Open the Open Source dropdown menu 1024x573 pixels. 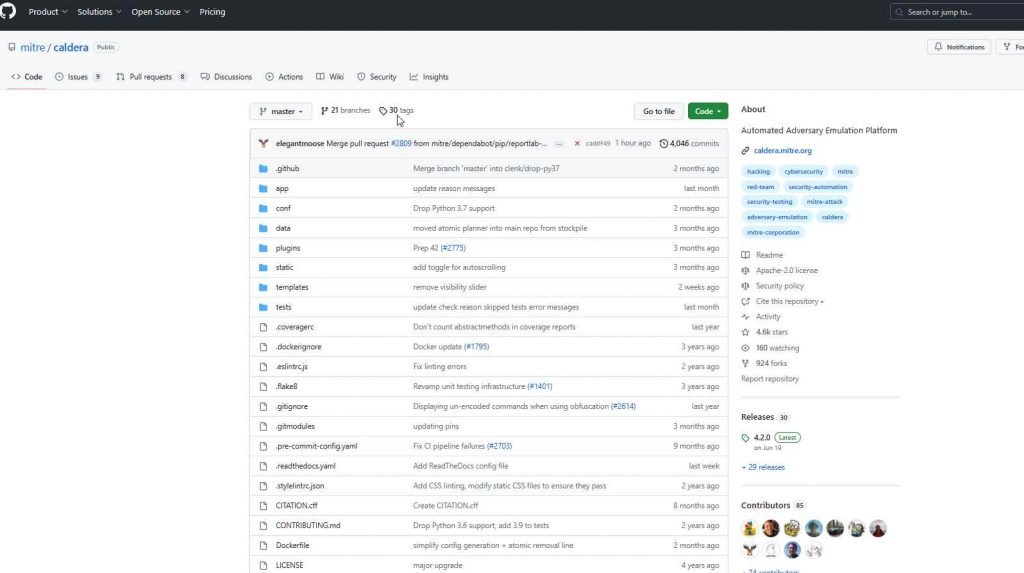coord(161,12)
